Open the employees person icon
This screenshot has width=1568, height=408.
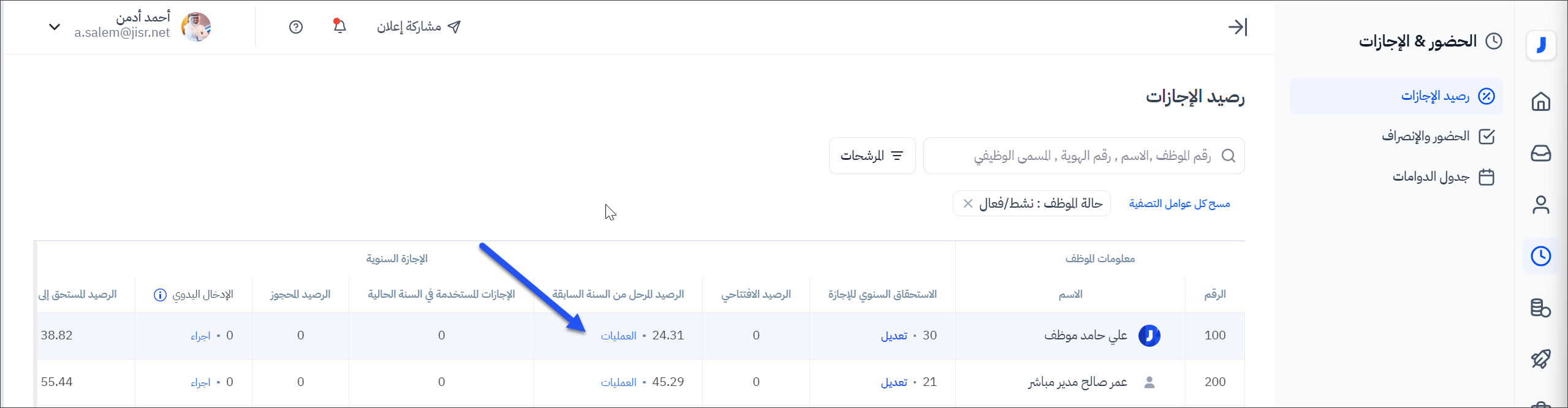coord(1540,205)
